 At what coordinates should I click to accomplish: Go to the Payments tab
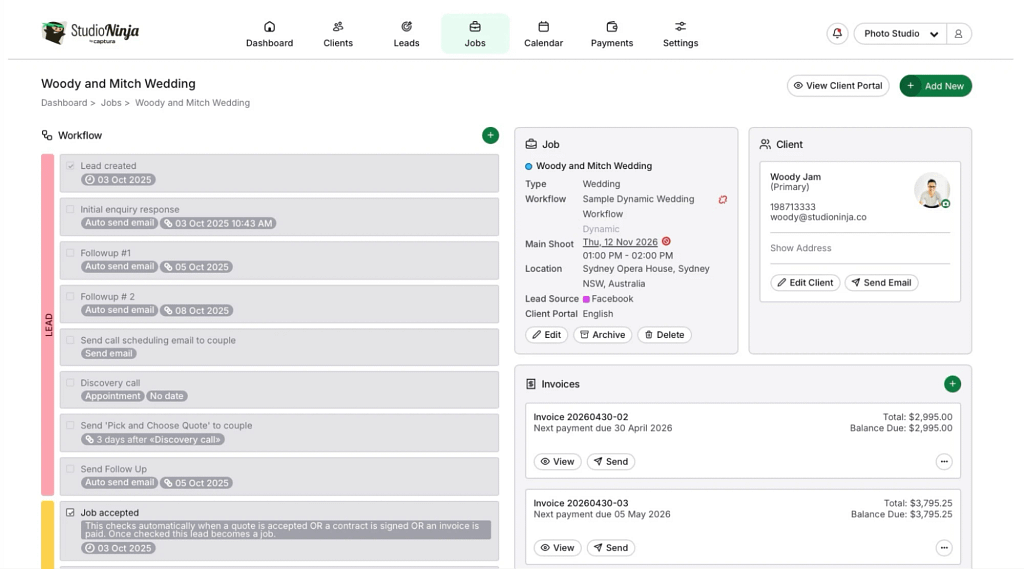pyautogui.click(x=612, y=34)
